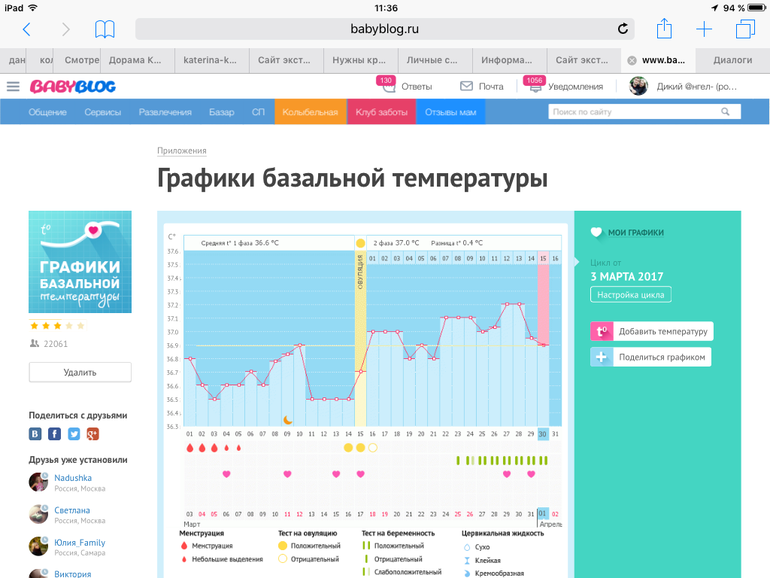Share via the Facebook icon
Image resolution: width=770 pixels, height=578 pixels.
point(55,434)
